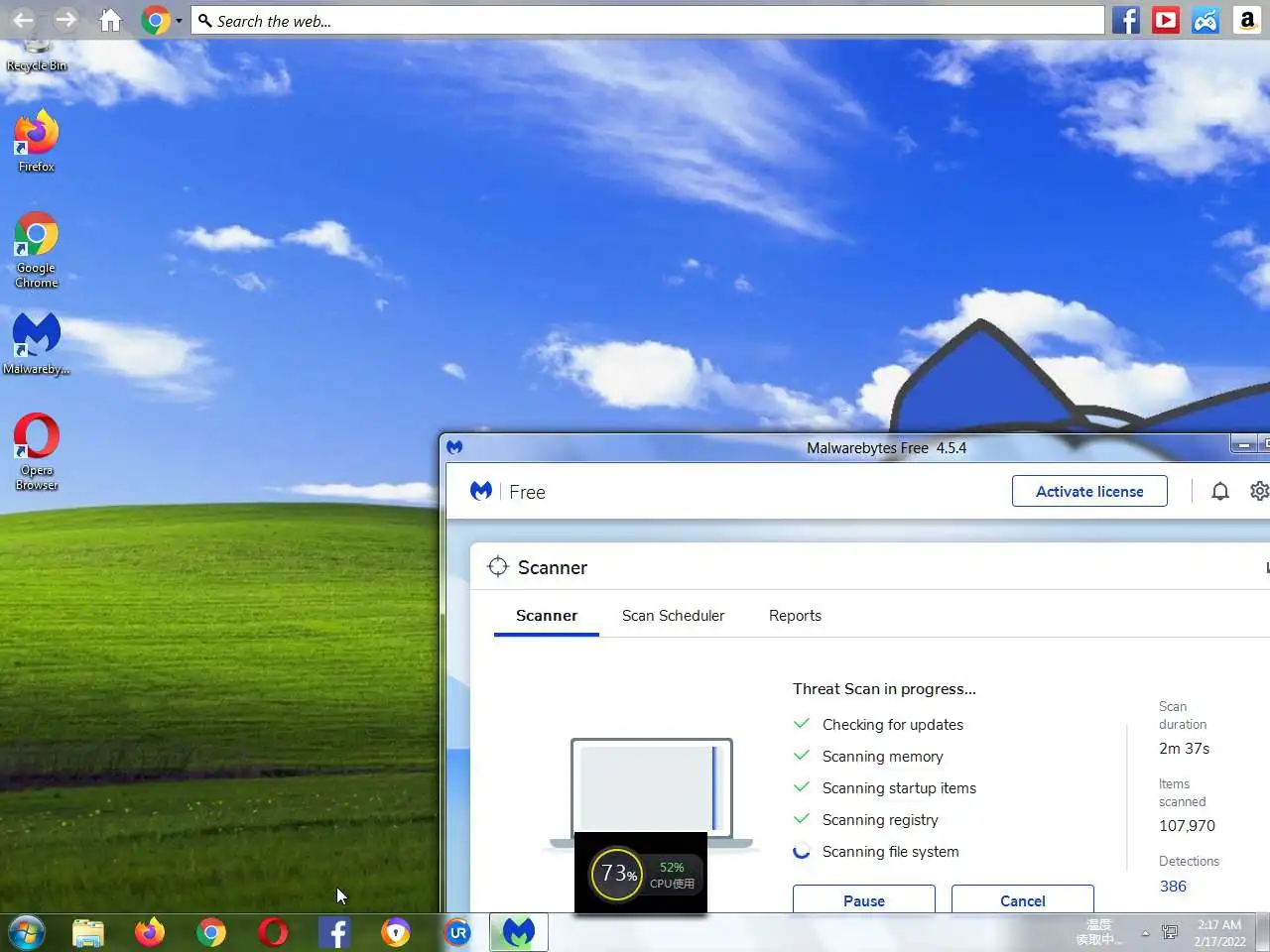Click the Chrome icon in top toolbar
Image resolution: width=1270 pixels, height=952 pixels.
point(155,20)
